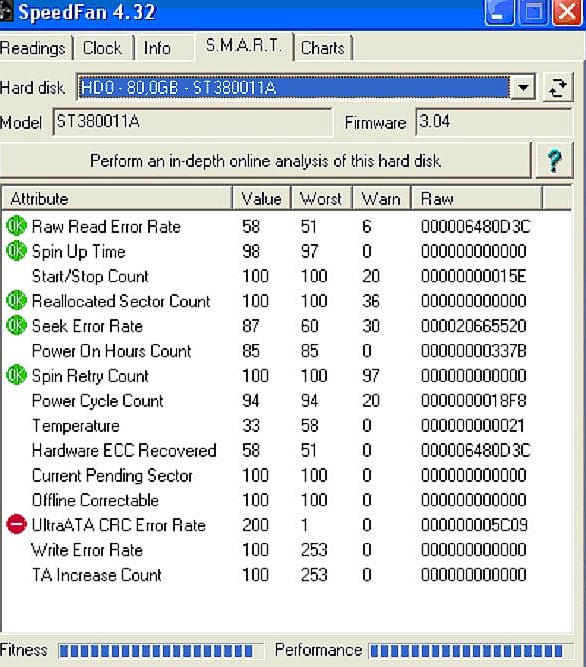
Task: Click raw value 000000005C09
Action: point(474,525)
